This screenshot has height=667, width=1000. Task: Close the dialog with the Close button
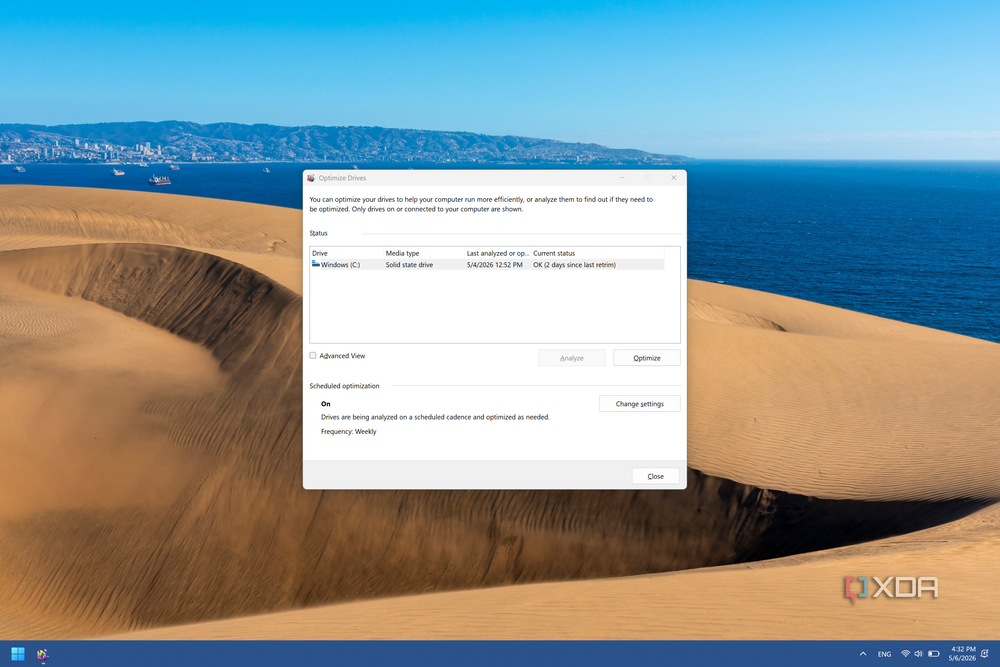pos(656,476)
